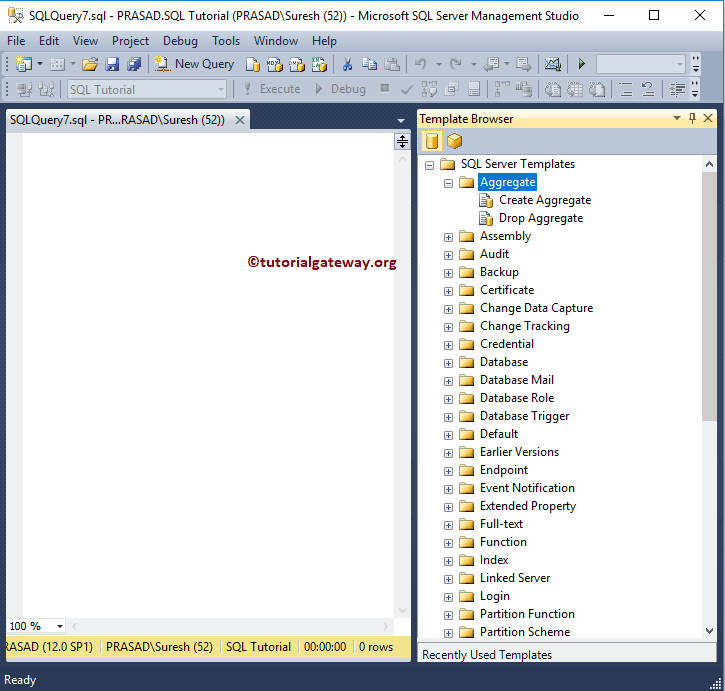Click the Paste clipboard icon
The height and width of the screenshot is (691, 725).
point(392,64)
